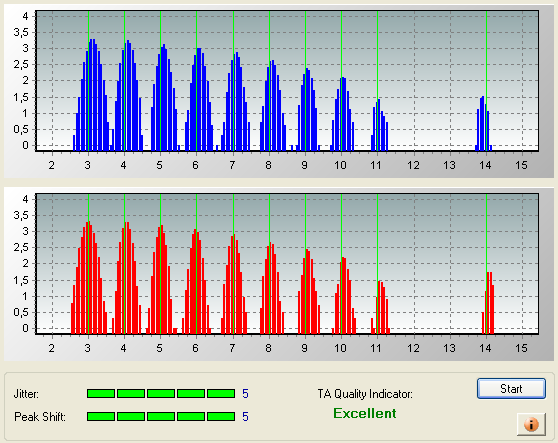Screen dimensions: 558x443
Task: Click the red 14T histogram peak
Action: click(488, 303)
